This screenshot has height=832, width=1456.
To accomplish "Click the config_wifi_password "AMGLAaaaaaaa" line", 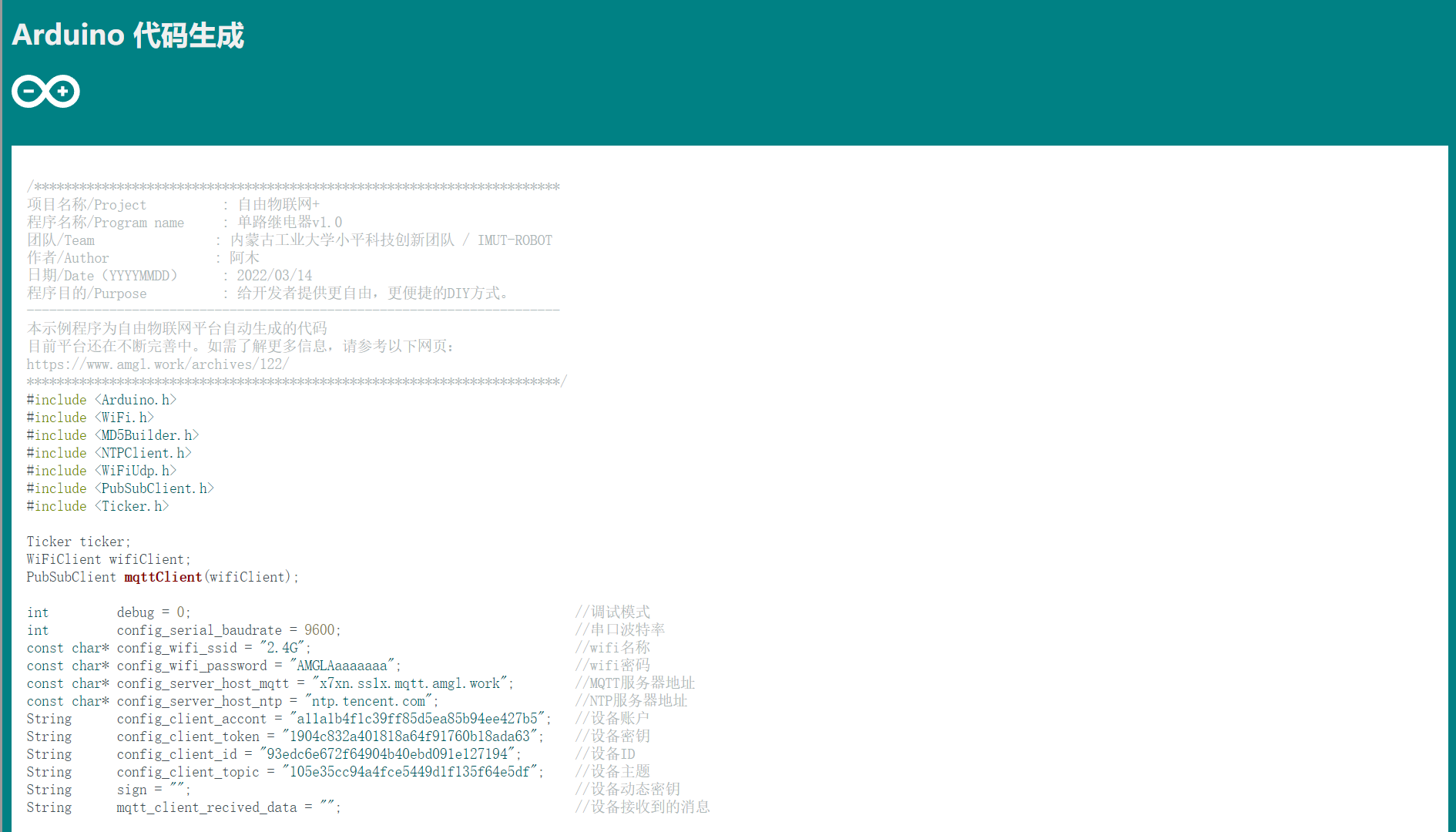I will (x=213, y=666).
